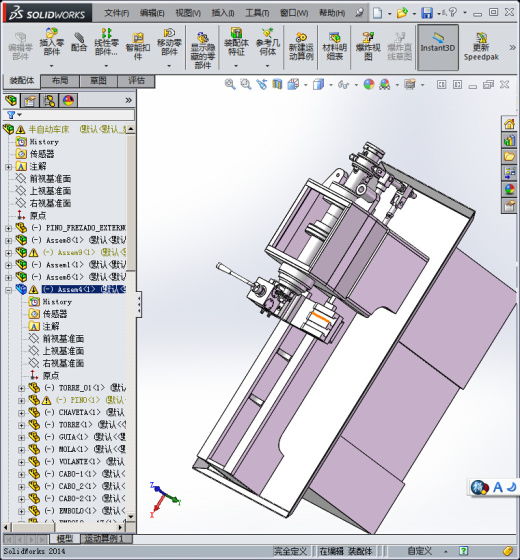This screenshot has height=560, width=520.
Task: Click the Section View icon
Action: [277, 85]
